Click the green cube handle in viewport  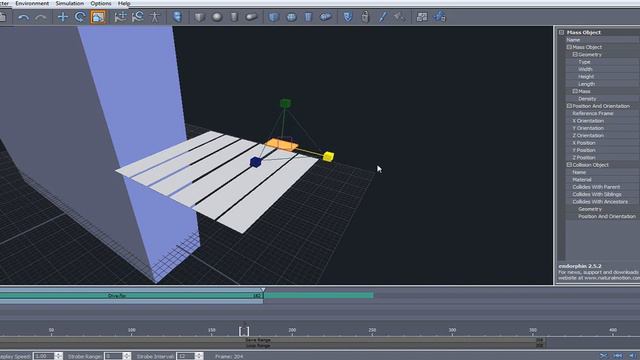pos(285,103)
